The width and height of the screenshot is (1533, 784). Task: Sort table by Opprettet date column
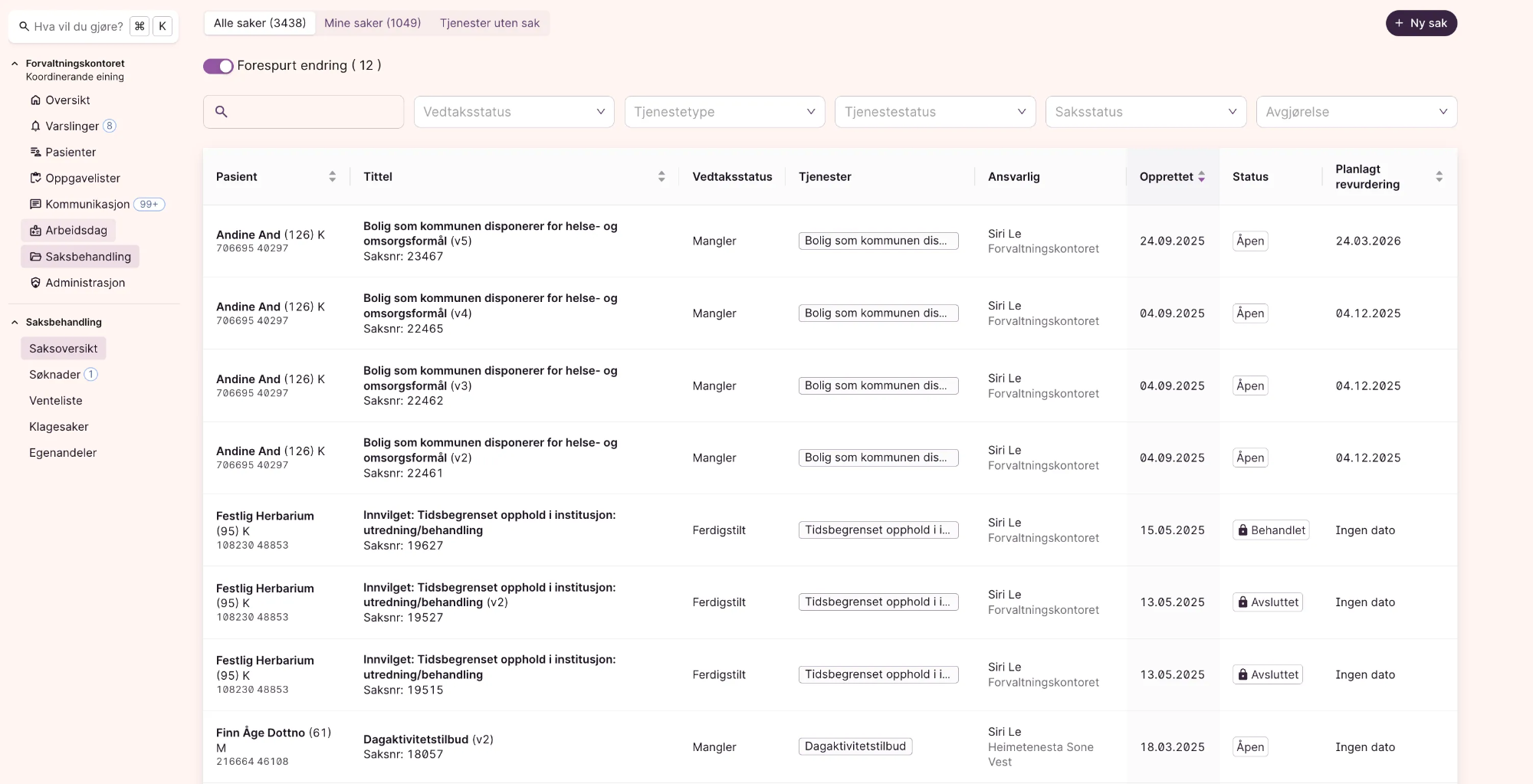tap(1201, 177)
